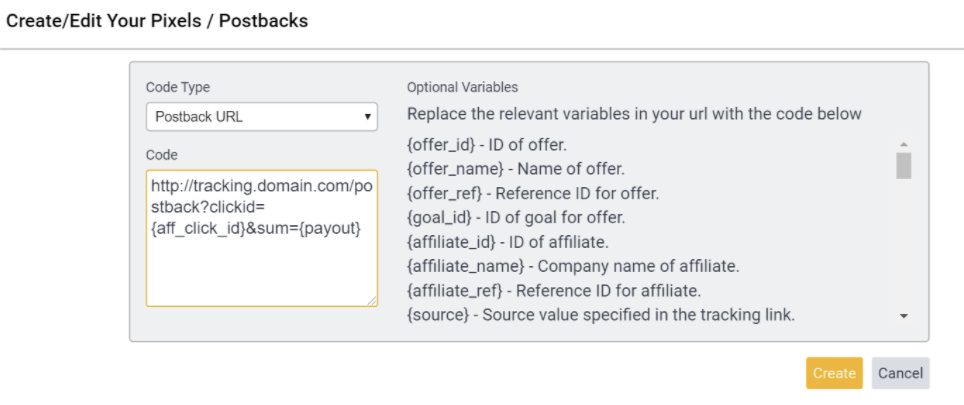Click the dropdown arrow next to Postback URL

367,117
